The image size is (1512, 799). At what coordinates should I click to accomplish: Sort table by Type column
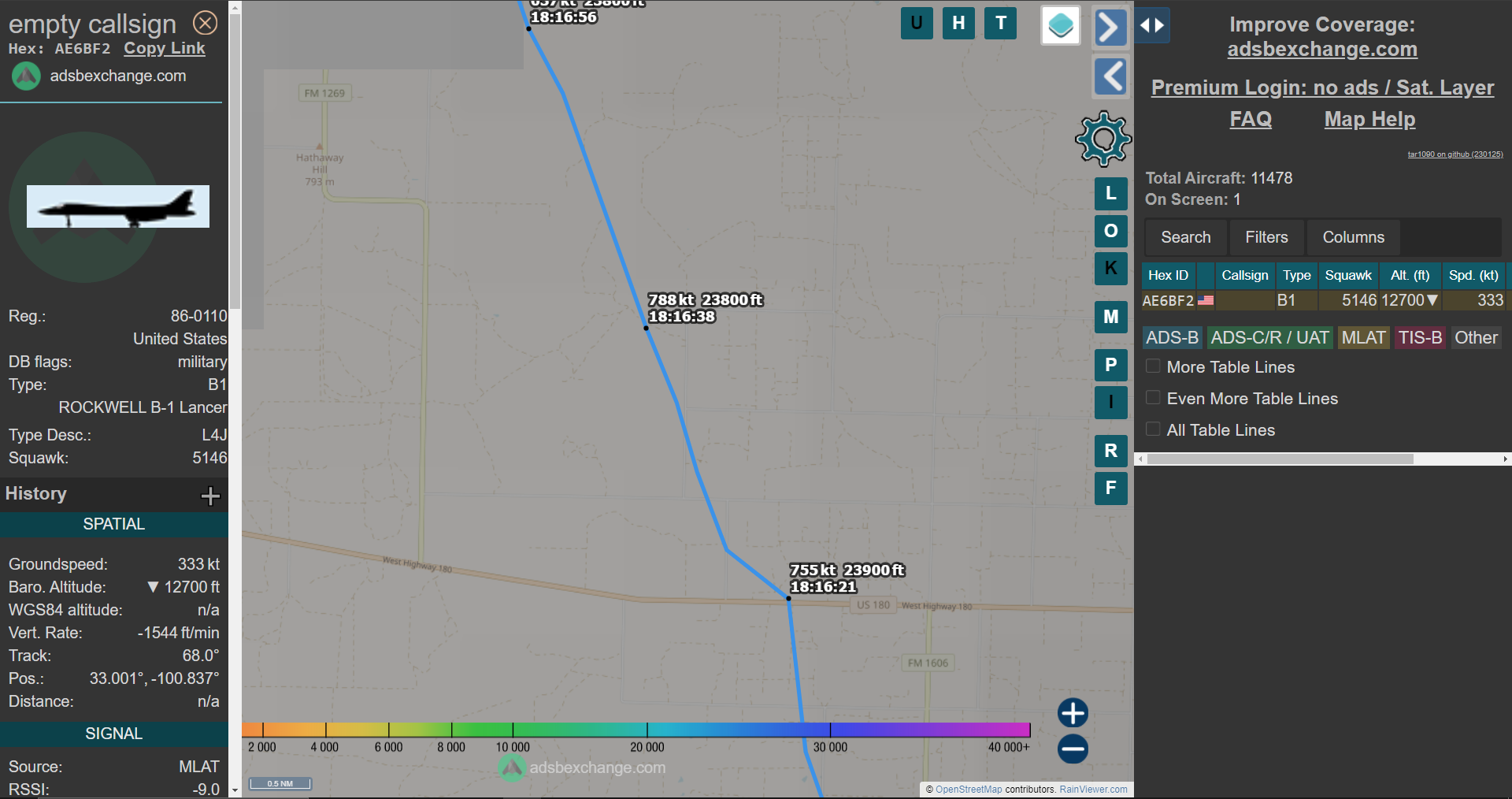(x=1296, y=275)
